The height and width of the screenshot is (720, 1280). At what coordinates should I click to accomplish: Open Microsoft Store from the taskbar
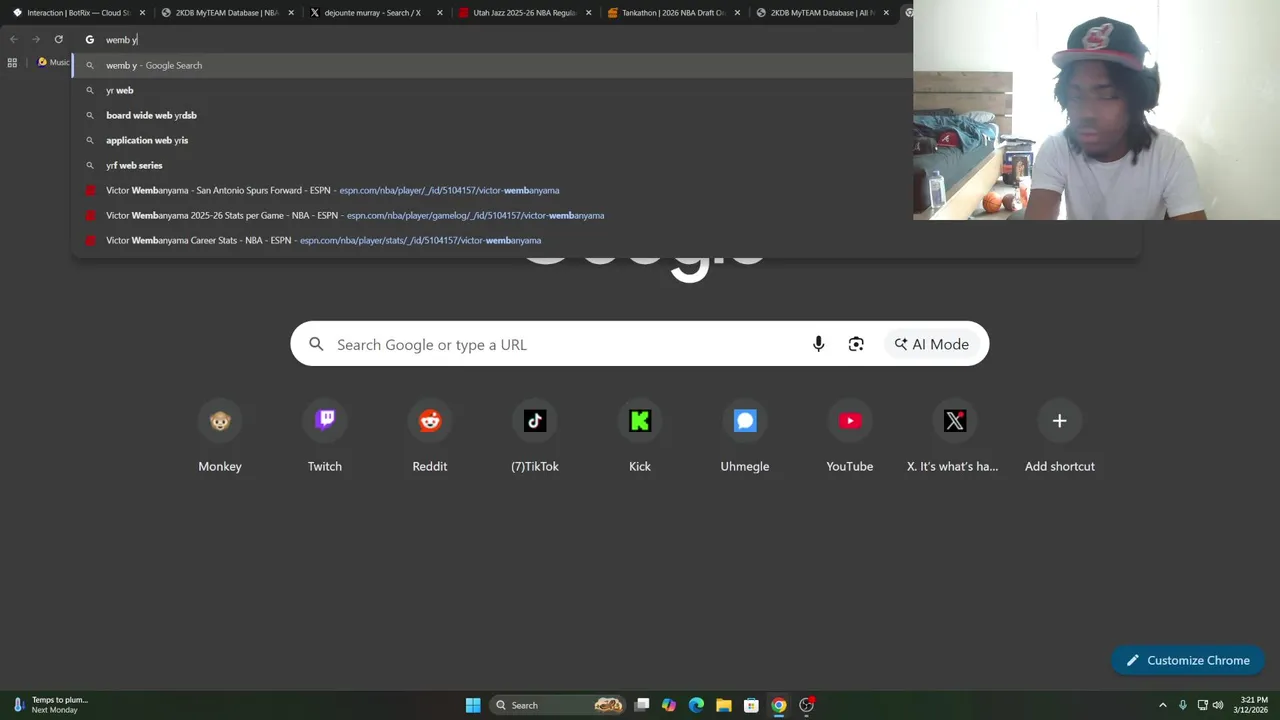[x=751, y=705]
